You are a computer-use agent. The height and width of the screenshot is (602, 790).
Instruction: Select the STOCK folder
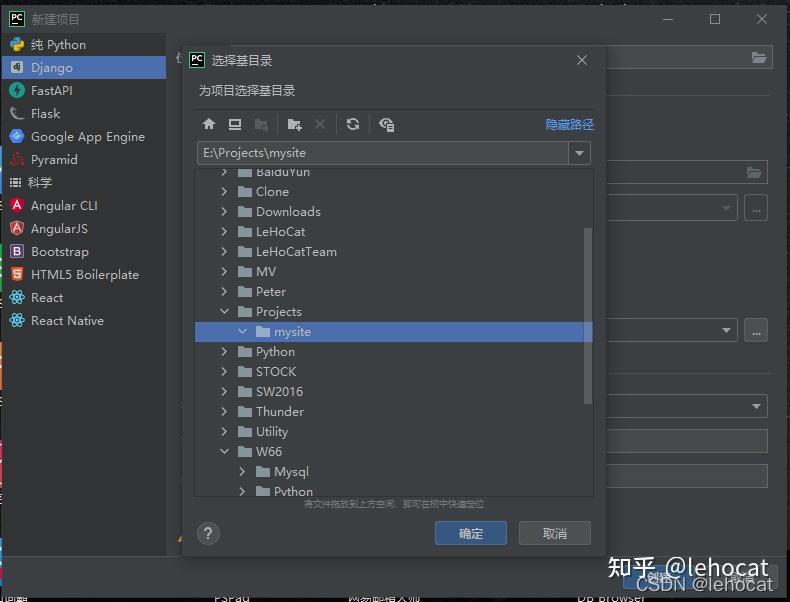[276, 372]
